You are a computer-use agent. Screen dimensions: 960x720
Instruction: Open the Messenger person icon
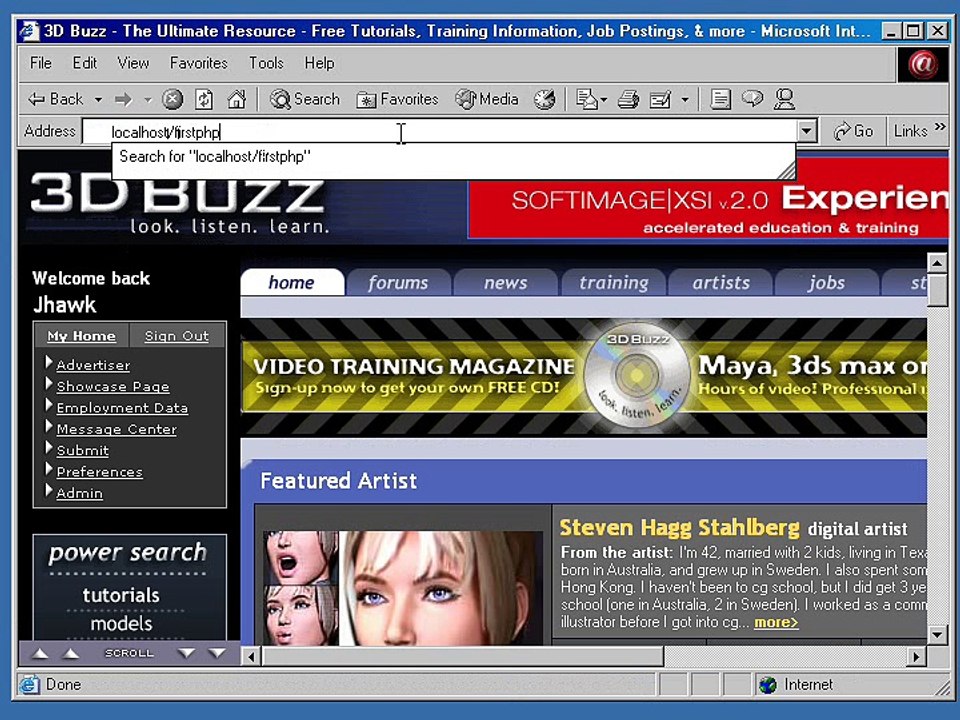point(784,99)
